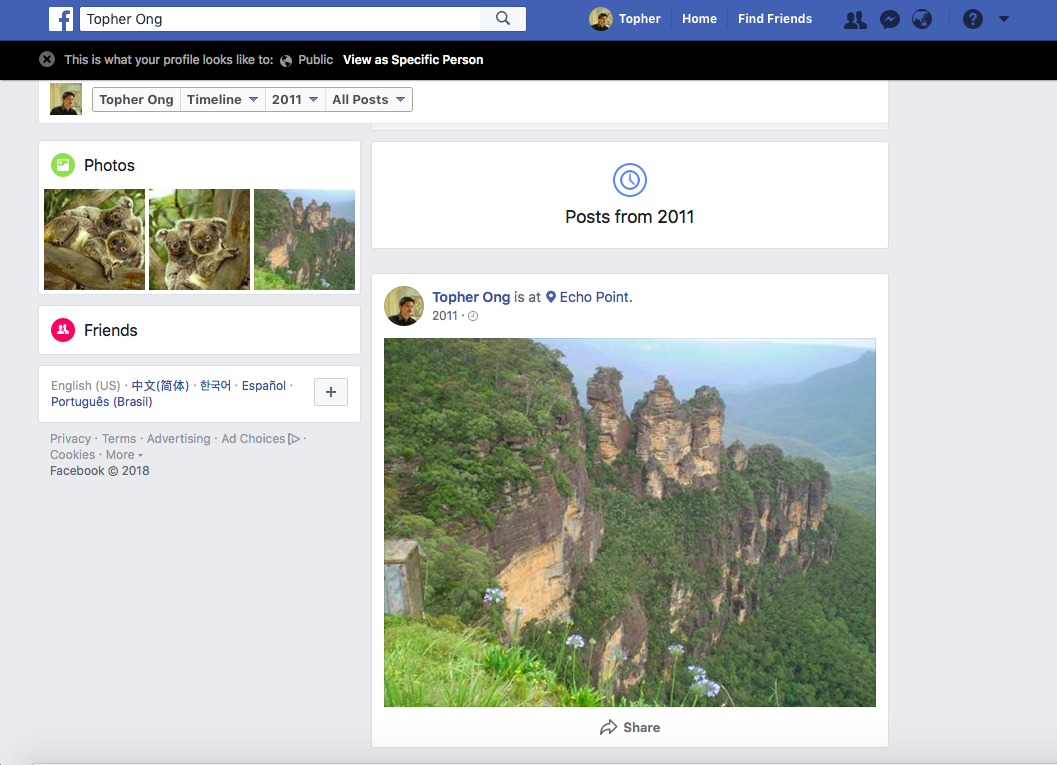Screen dimensions: 1057x765
Task: Click the search magnifier button
Action: point(503,19)
